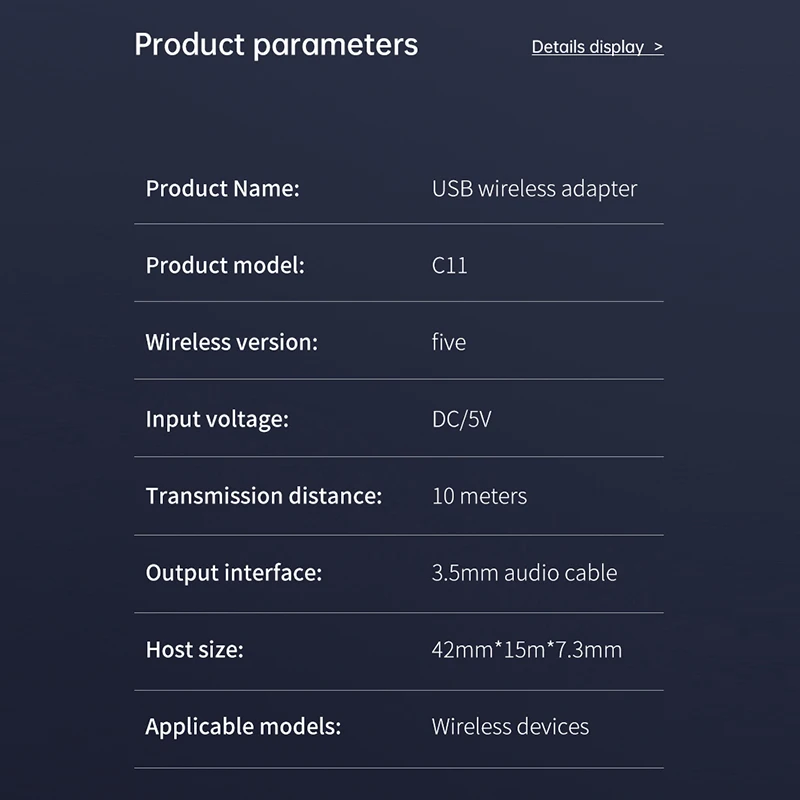Click the C11 model value
800x800 pixels.
click(x=449, y=266)
